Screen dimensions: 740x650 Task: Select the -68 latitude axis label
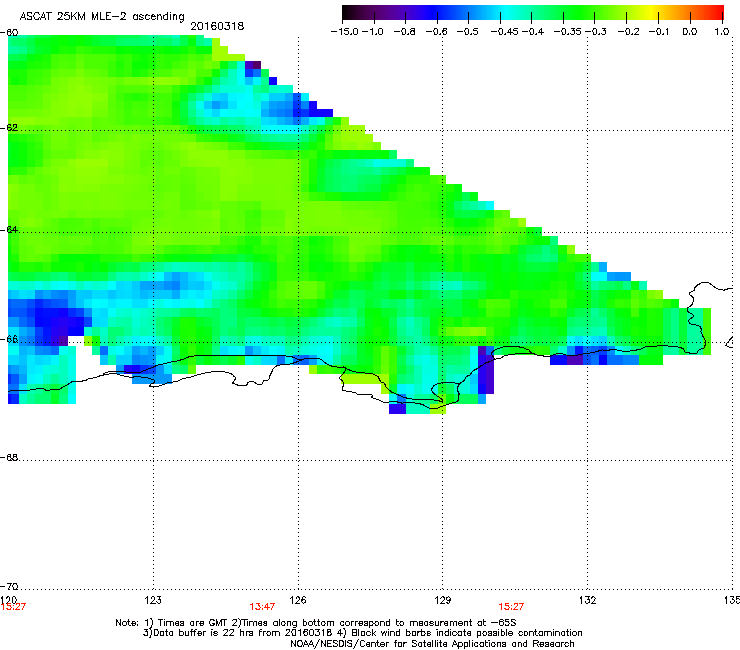pos(9,457)
